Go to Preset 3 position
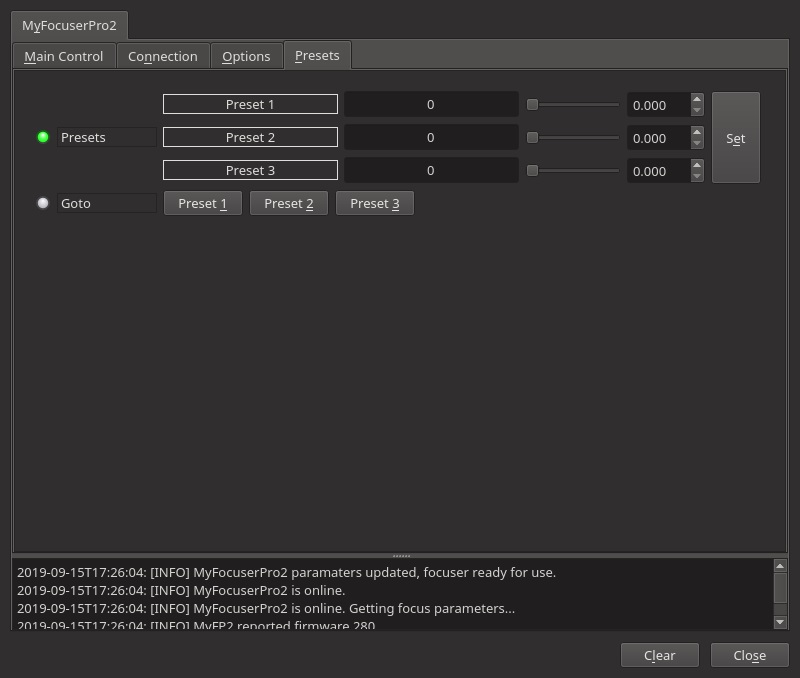800x678 pixels. point(375,204)
